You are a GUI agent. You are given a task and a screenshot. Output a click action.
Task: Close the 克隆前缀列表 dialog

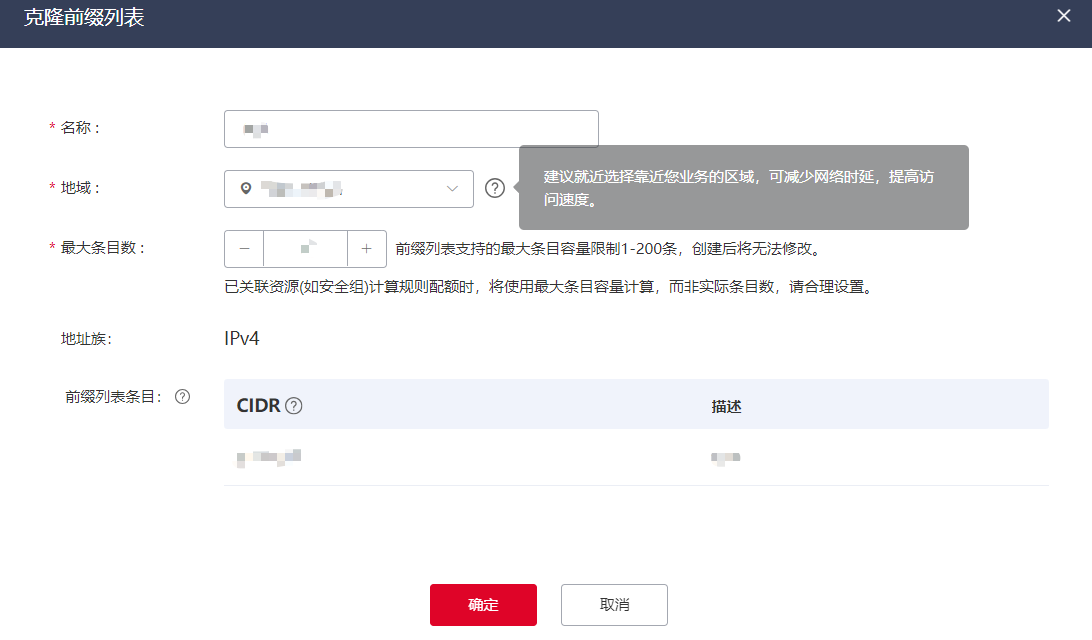[1064, 16]
